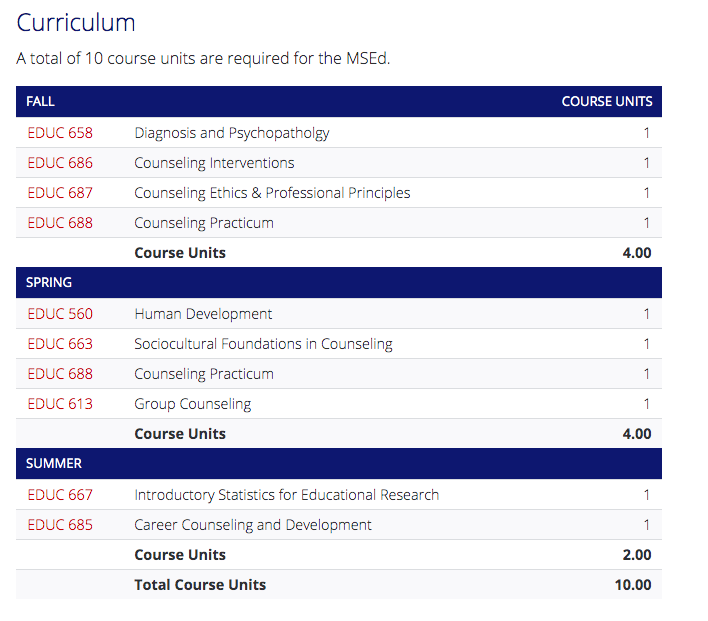Click the EDUC 663 course code
The width and height of the screenshot is (708, 621).
point(60,344)
